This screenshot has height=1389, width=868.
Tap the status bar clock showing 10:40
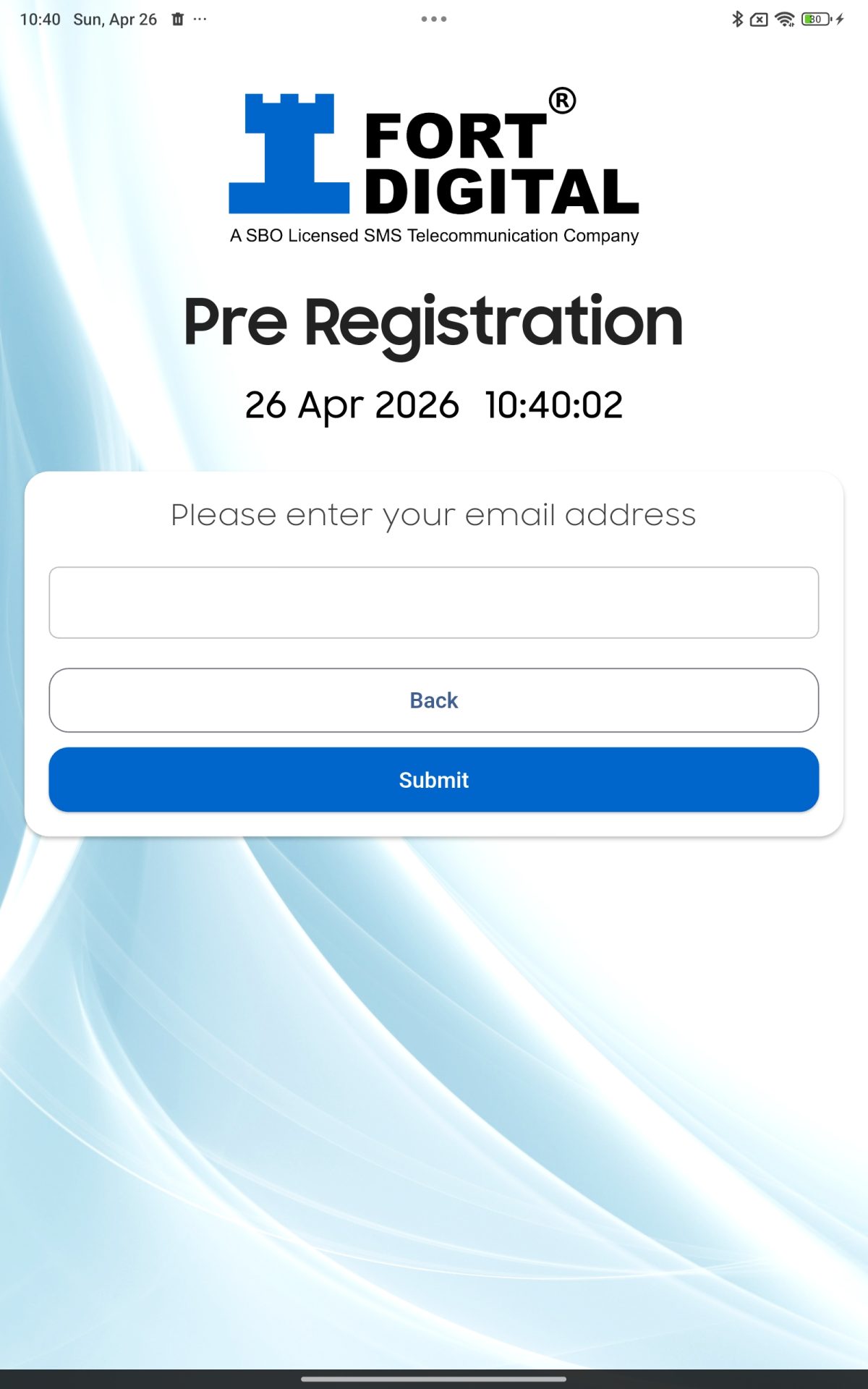coord(40,20)
